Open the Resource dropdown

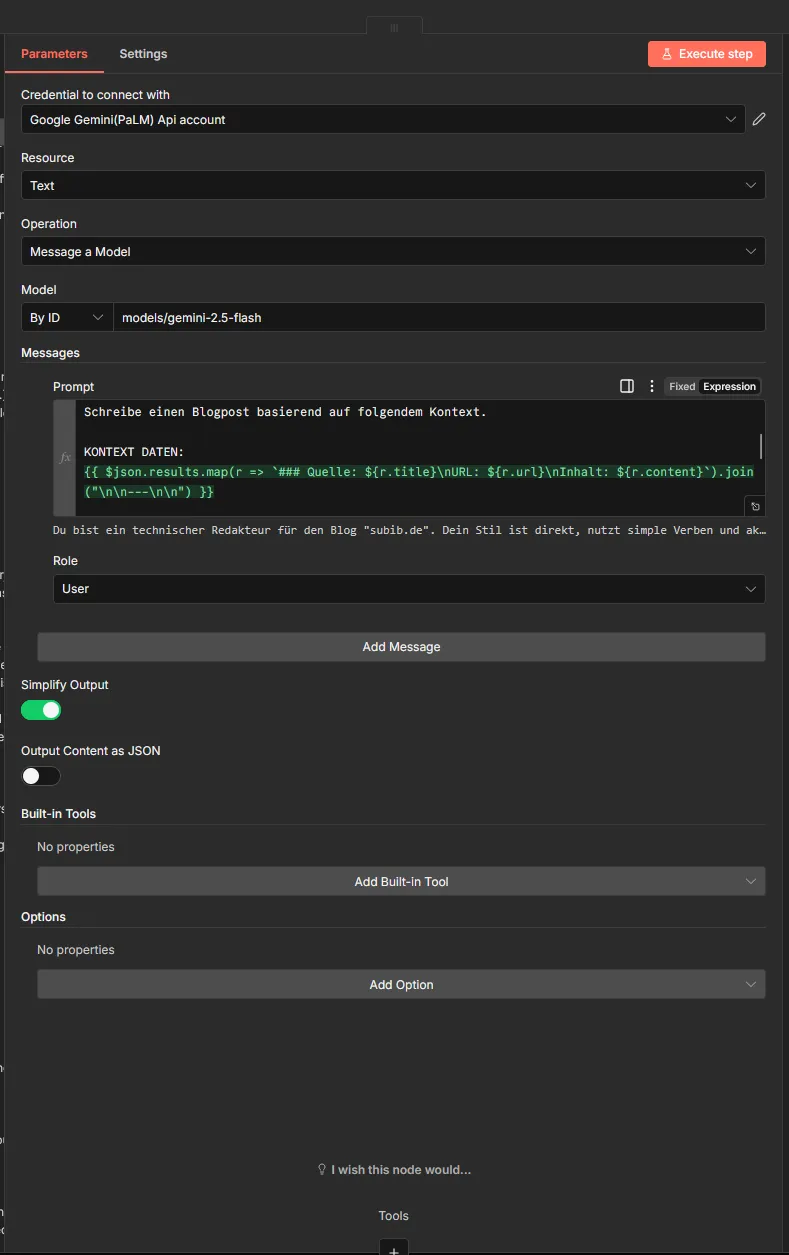point(393,184)
